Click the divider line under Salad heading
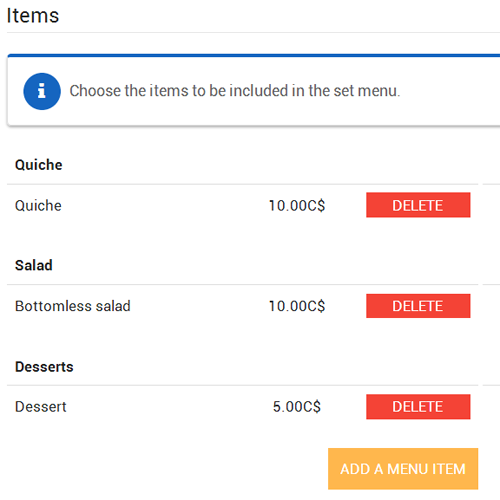This screenshot has height=500, width=500. [x=242, y=285]
